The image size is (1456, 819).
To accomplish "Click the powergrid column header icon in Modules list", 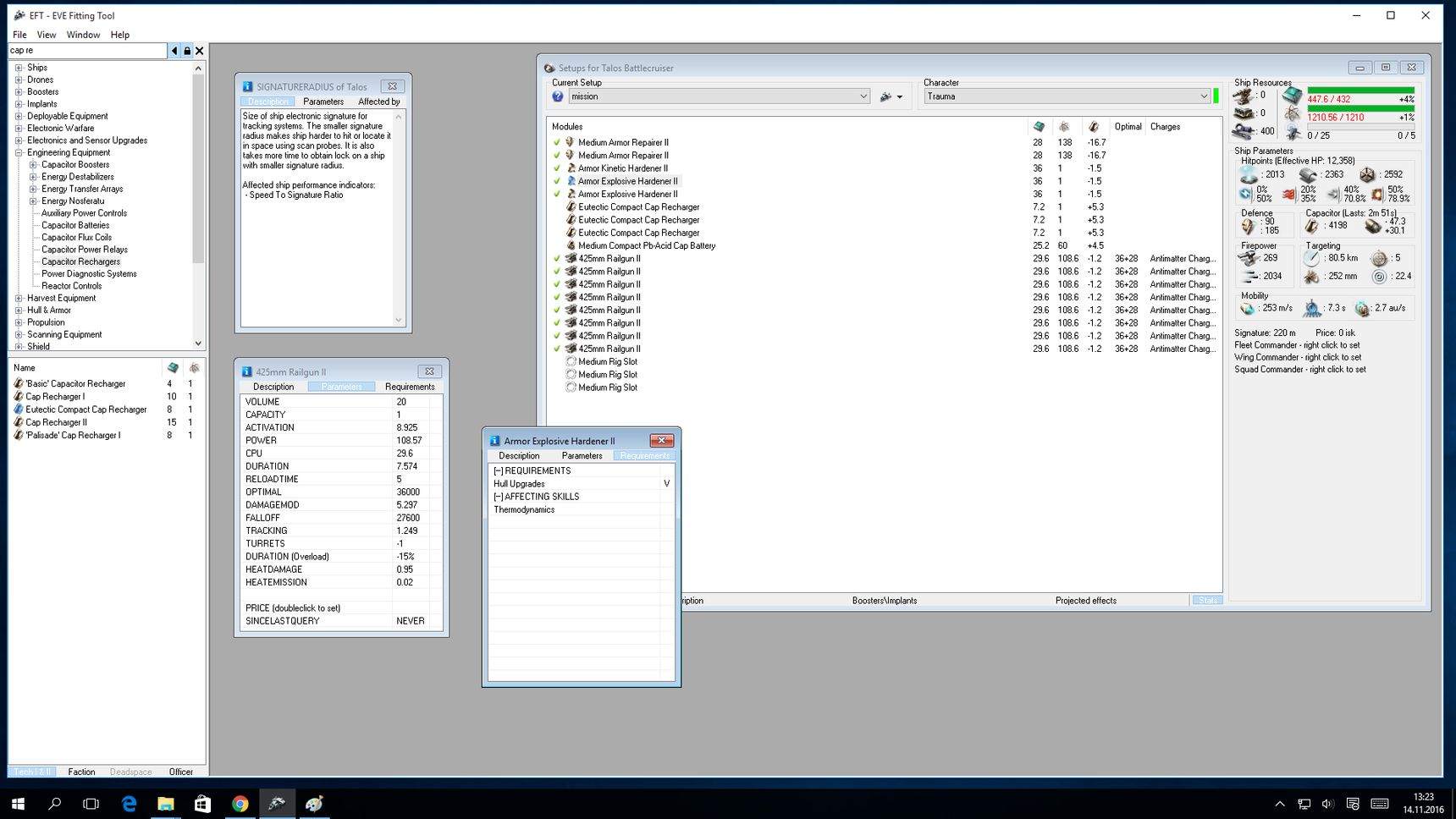I will pyautogui.click(x=1064, y=127).
